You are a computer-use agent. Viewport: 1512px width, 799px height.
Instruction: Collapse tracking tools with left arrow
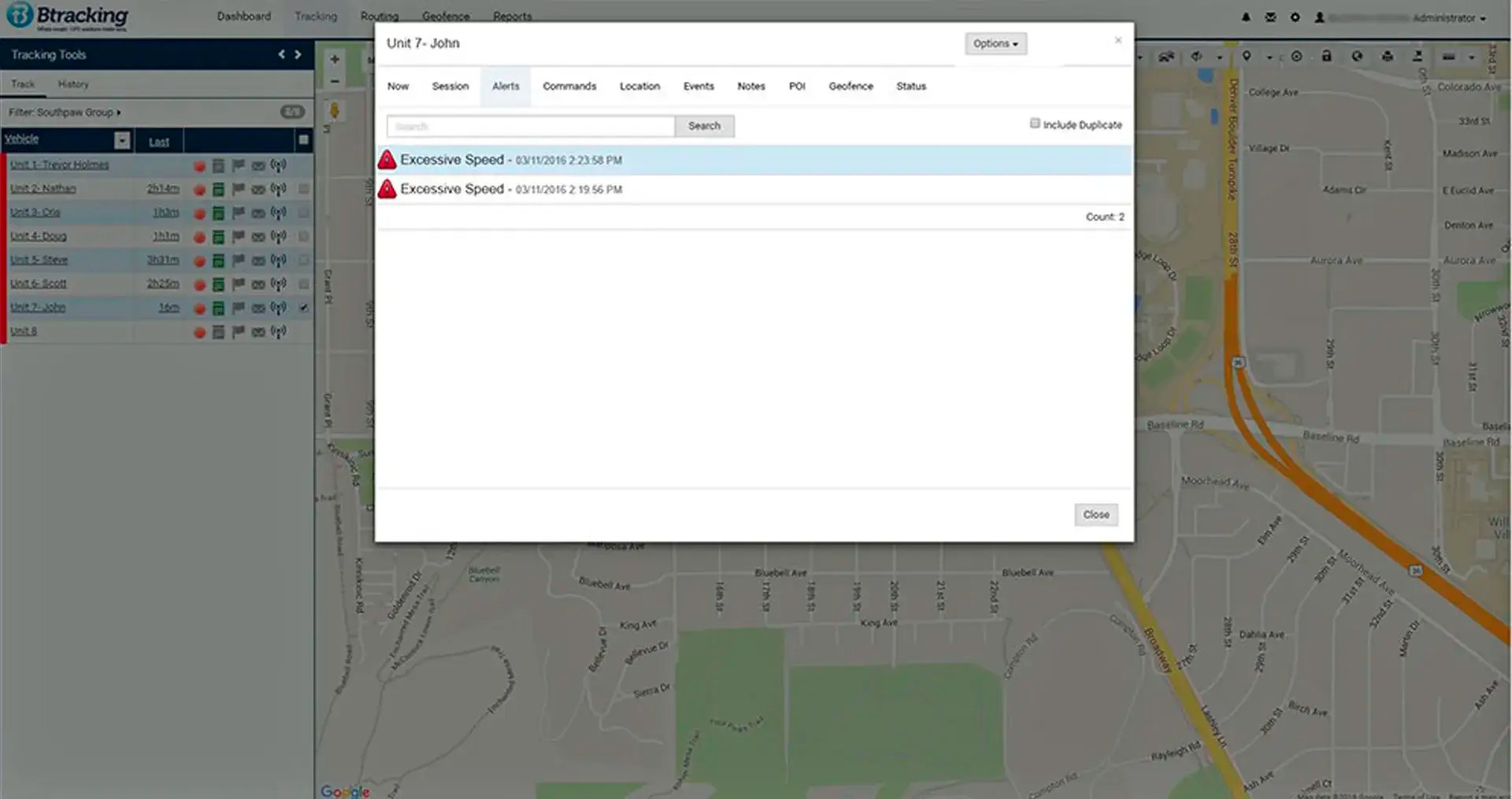tap(281, 54)
